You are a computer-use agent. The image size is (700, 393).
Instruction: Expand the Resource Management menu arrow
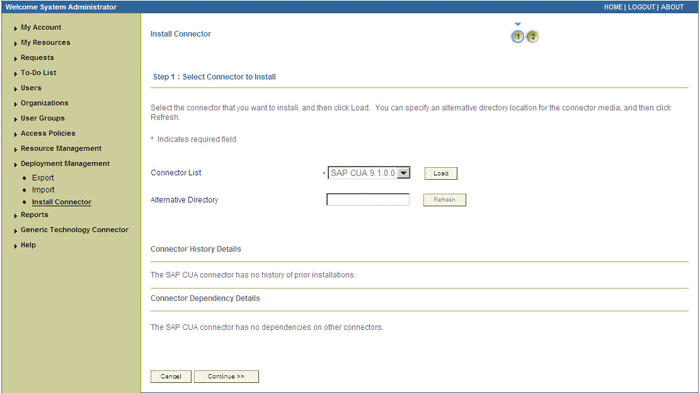pyautogui.click(x=15, y=150)
